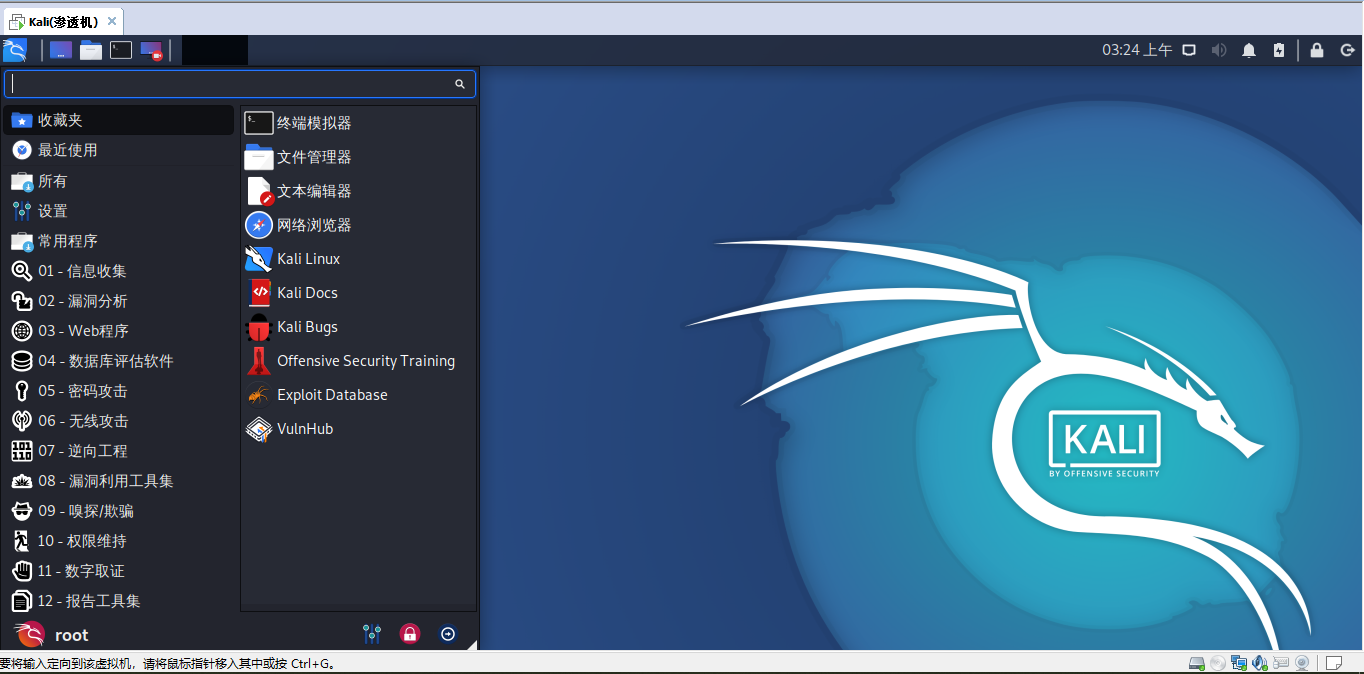
Task: Launch 文件管理器 from favorites
Action: point(358,157)
